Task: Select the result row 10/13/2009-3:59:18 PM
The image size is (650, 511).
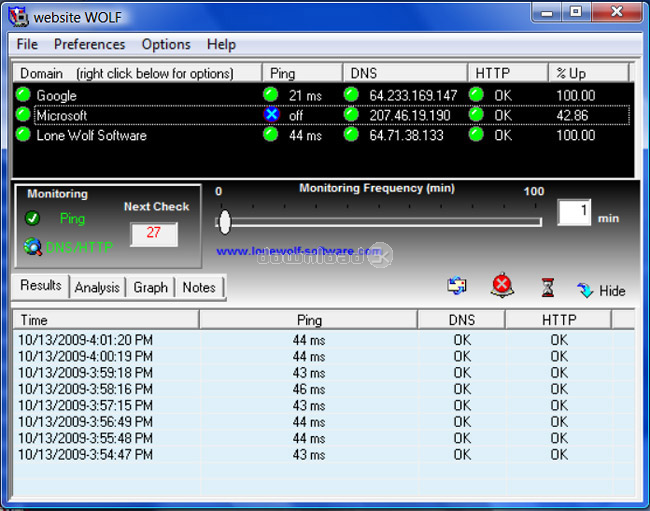Action: click(323, 373)
